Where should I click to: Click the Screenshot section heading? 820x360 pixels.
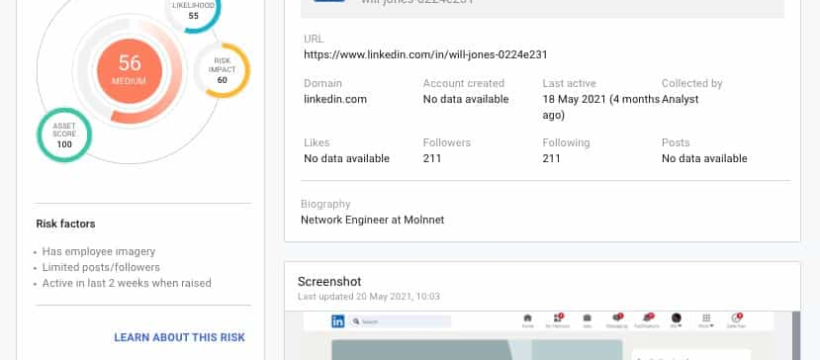(x=329, y=282)
